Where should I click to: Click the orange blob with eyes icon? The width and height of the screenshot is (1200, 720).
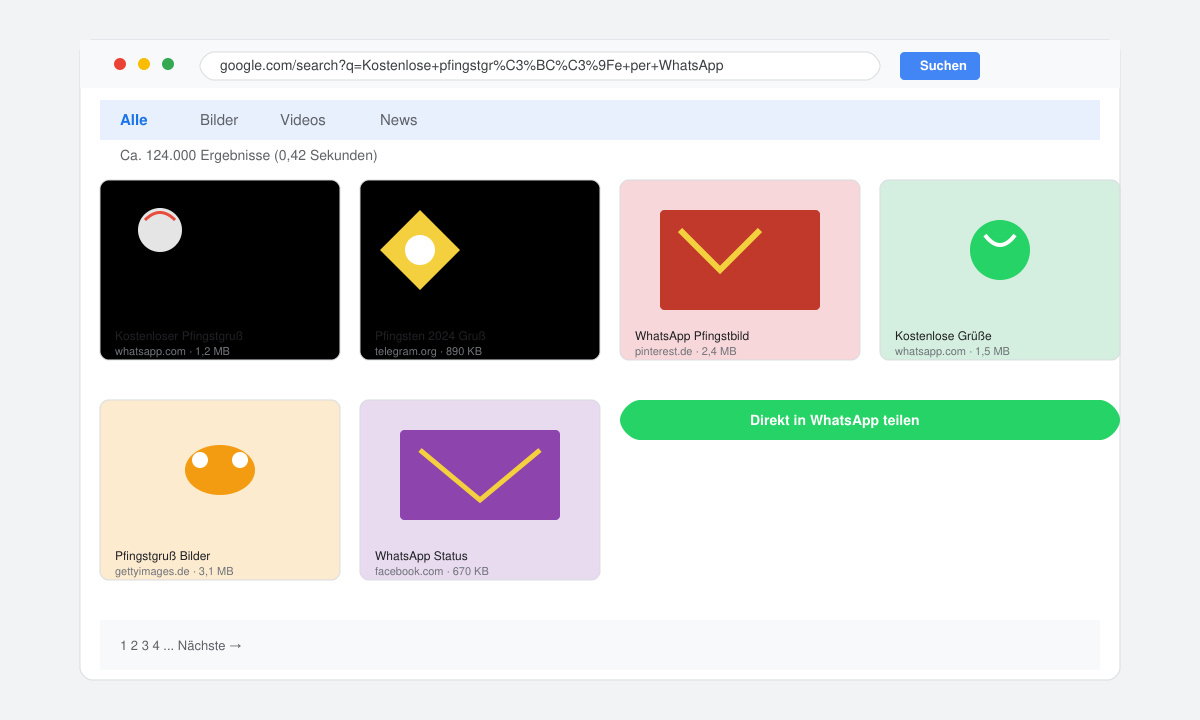point(220,469)
